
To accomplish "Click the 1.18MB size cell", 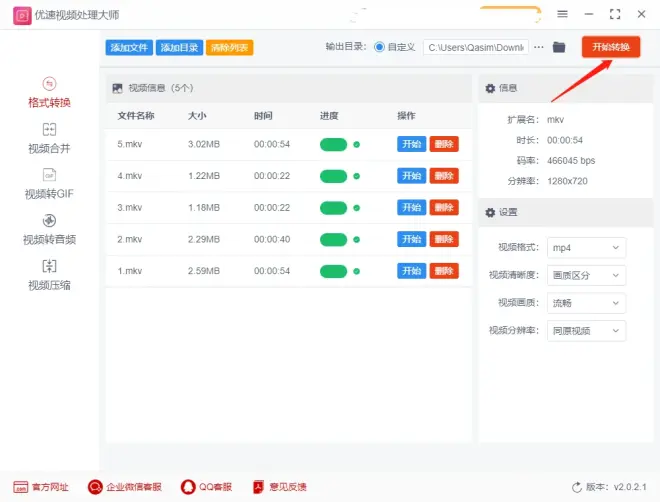I will tap(204, 208).
